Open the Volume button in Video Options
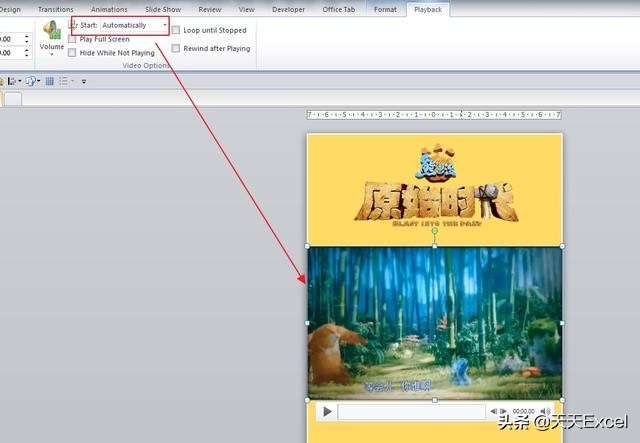The width and height of the screenshot is (640, 443). [x=51, y=38]
